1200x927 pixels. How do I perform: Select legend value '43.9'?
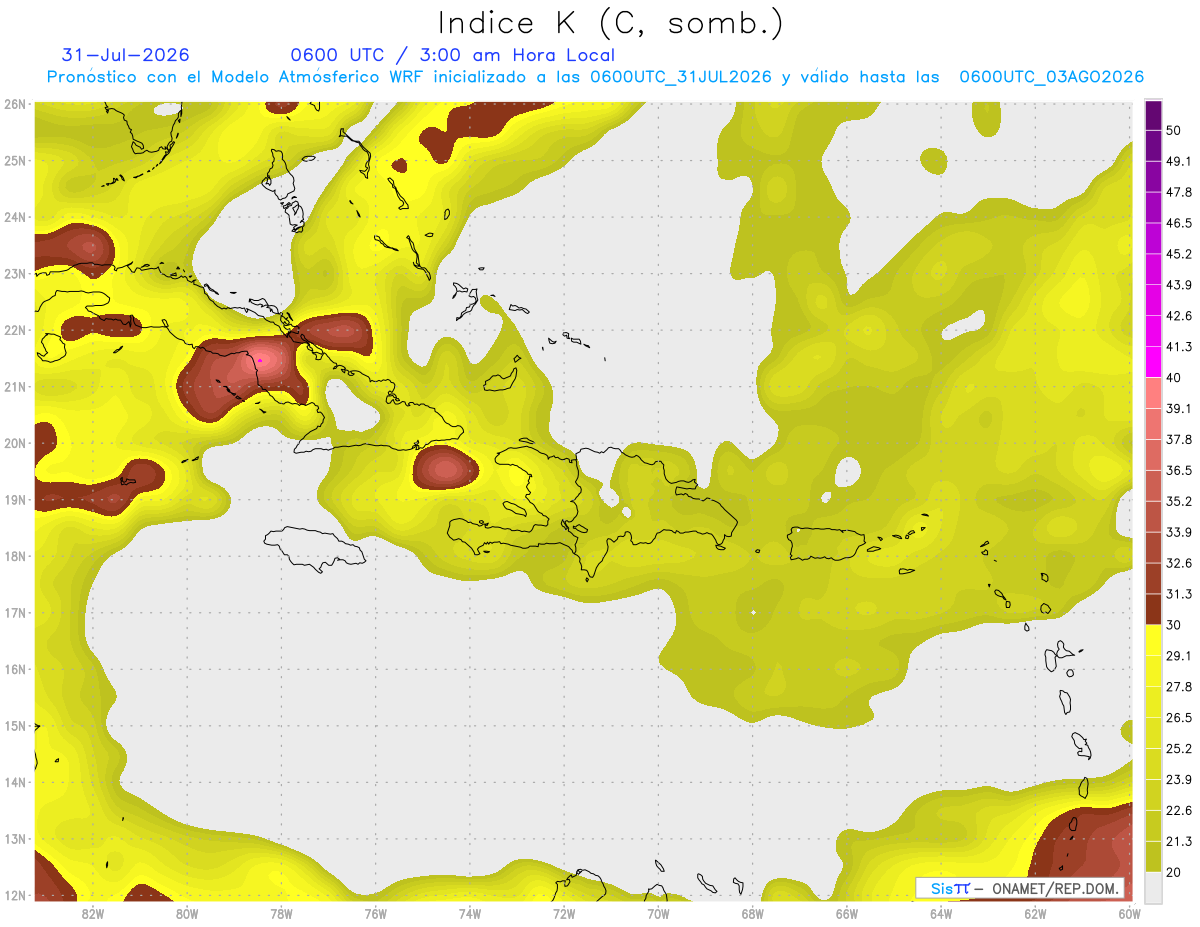[x=1178, y=285]
